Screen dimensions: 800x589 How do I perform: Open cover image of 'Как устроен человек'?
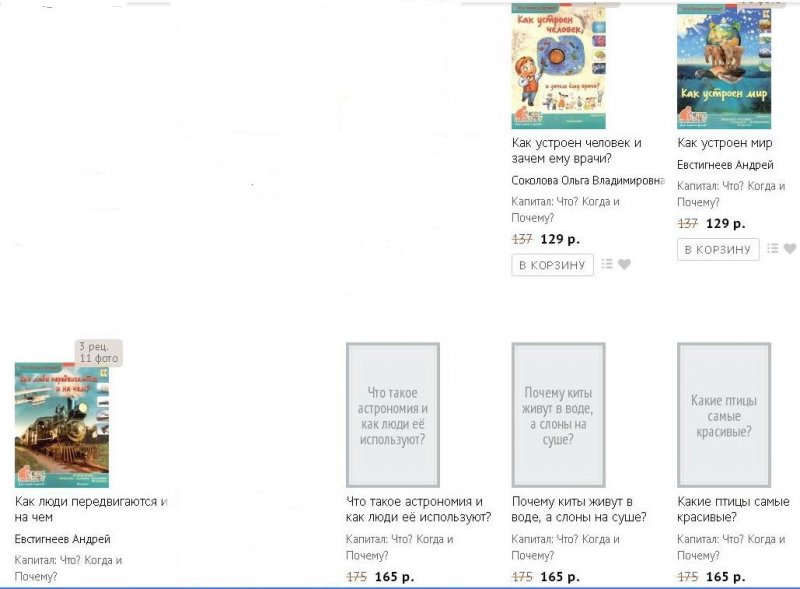pyautogui.click(x=558, y=66)
